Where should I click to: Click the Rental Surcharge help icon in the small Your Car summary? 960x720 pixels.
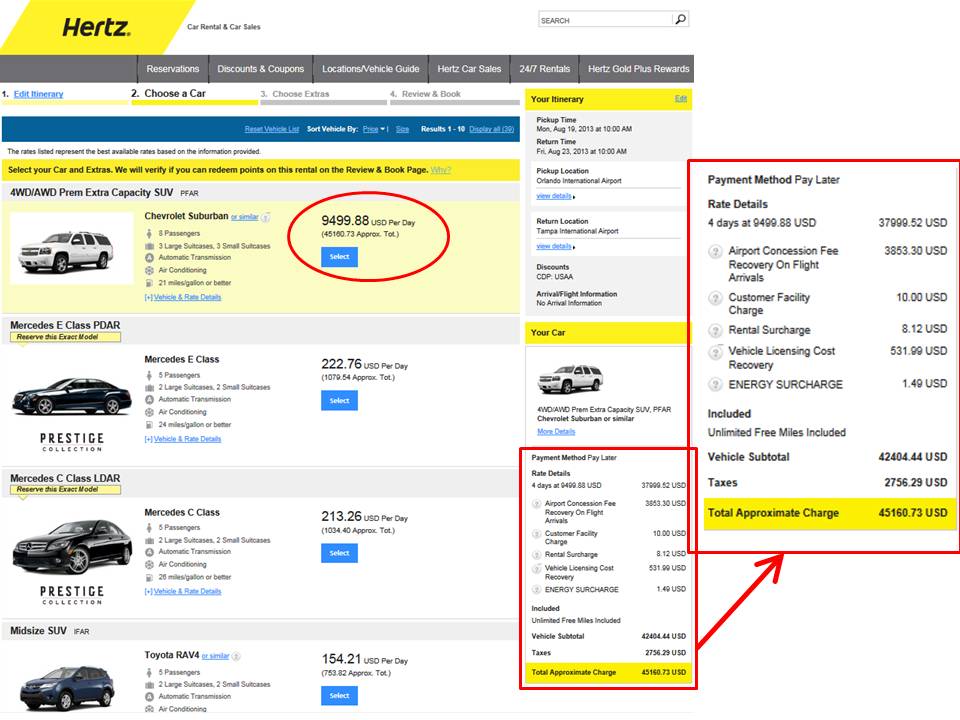(536, 555)
